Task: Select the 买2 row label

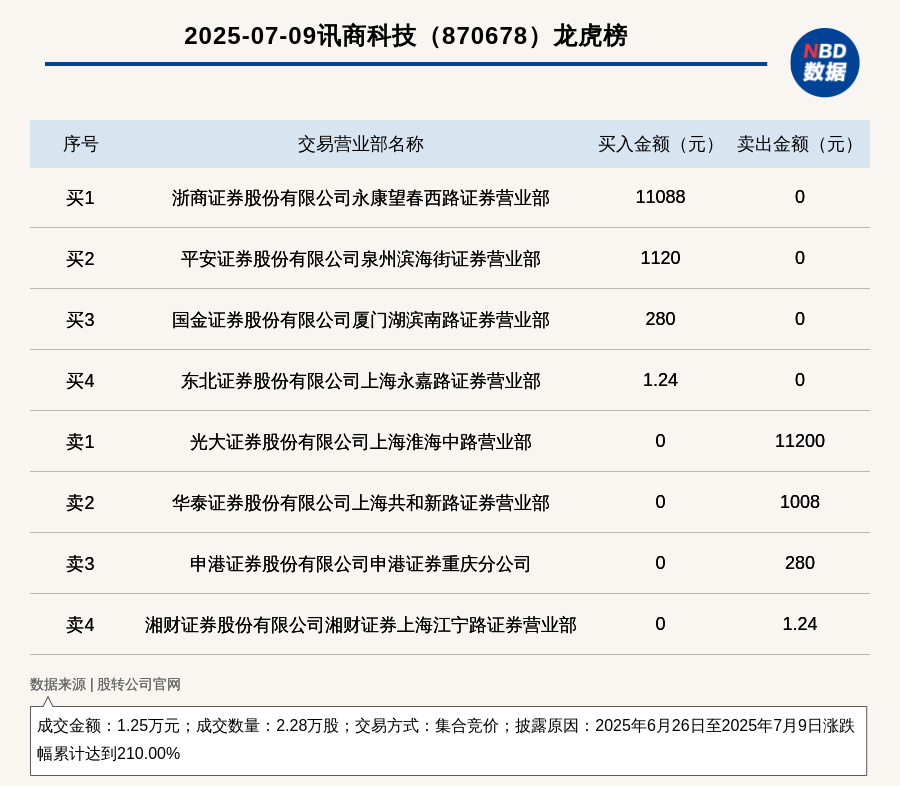Action: (80, 259)
